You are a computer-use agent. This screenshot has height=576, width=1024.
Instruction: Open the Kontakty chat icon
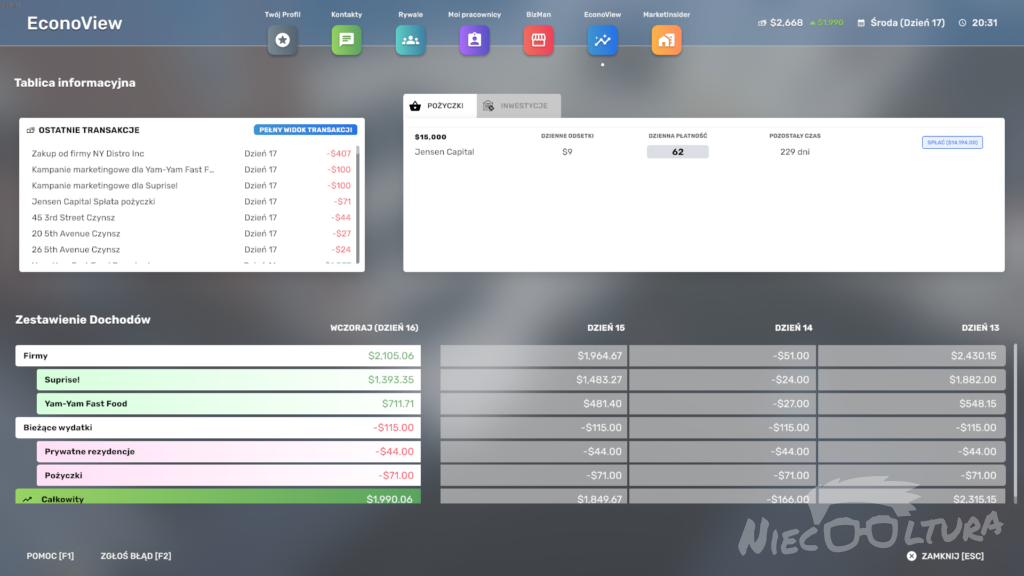pos(346,40)
